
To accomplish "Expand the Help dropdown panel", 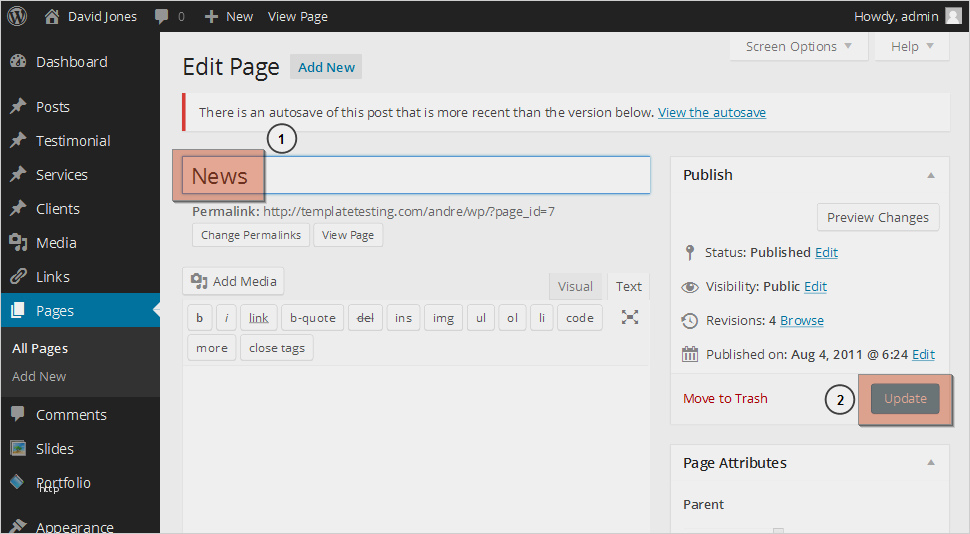I will click(911, 47).
